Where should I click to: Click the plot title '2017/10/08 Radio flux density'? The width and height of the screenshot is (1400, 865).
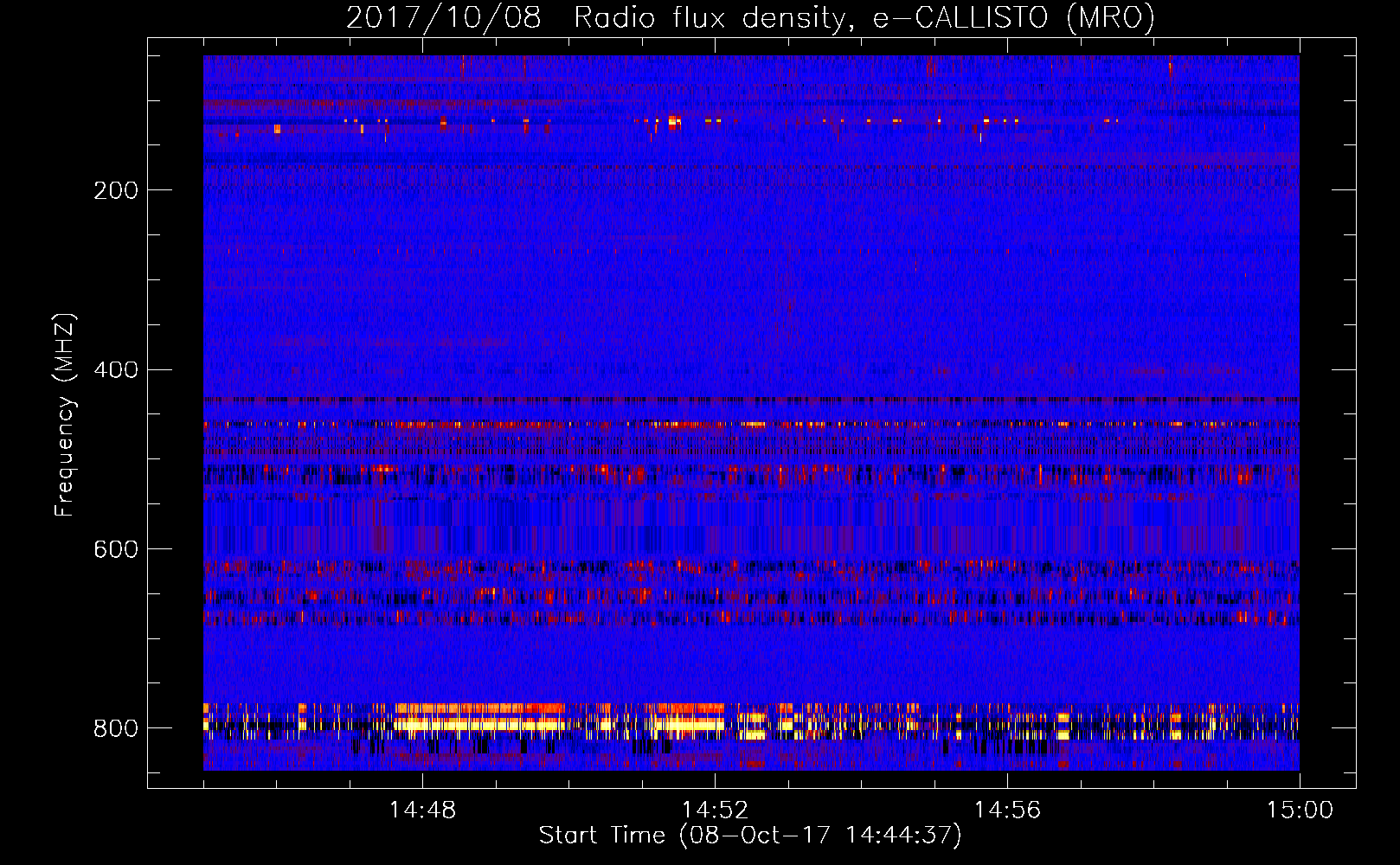coord(750,17)
